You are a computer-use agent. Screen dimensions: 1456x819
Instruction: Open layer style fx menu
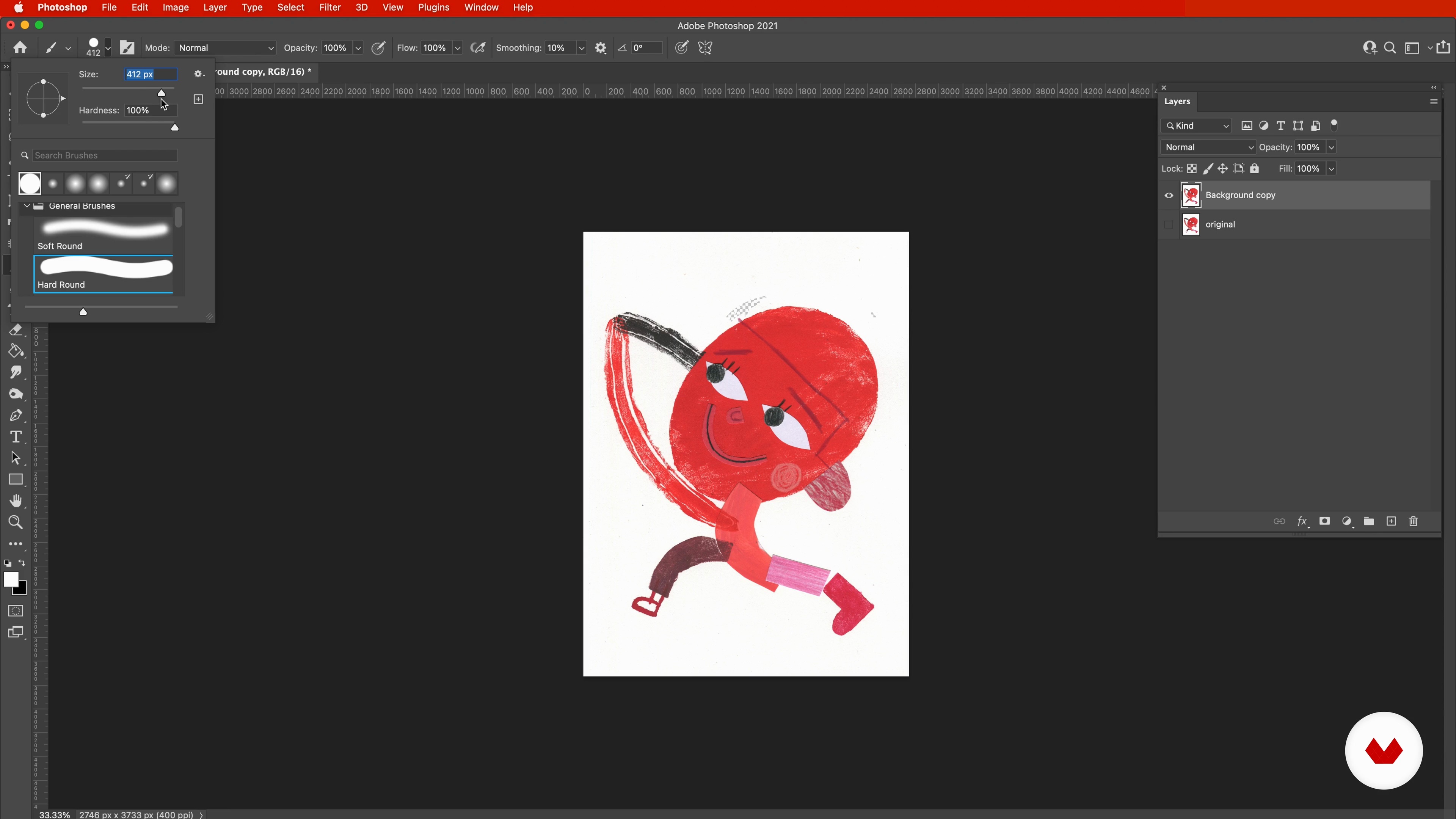tap(1302, 521)
